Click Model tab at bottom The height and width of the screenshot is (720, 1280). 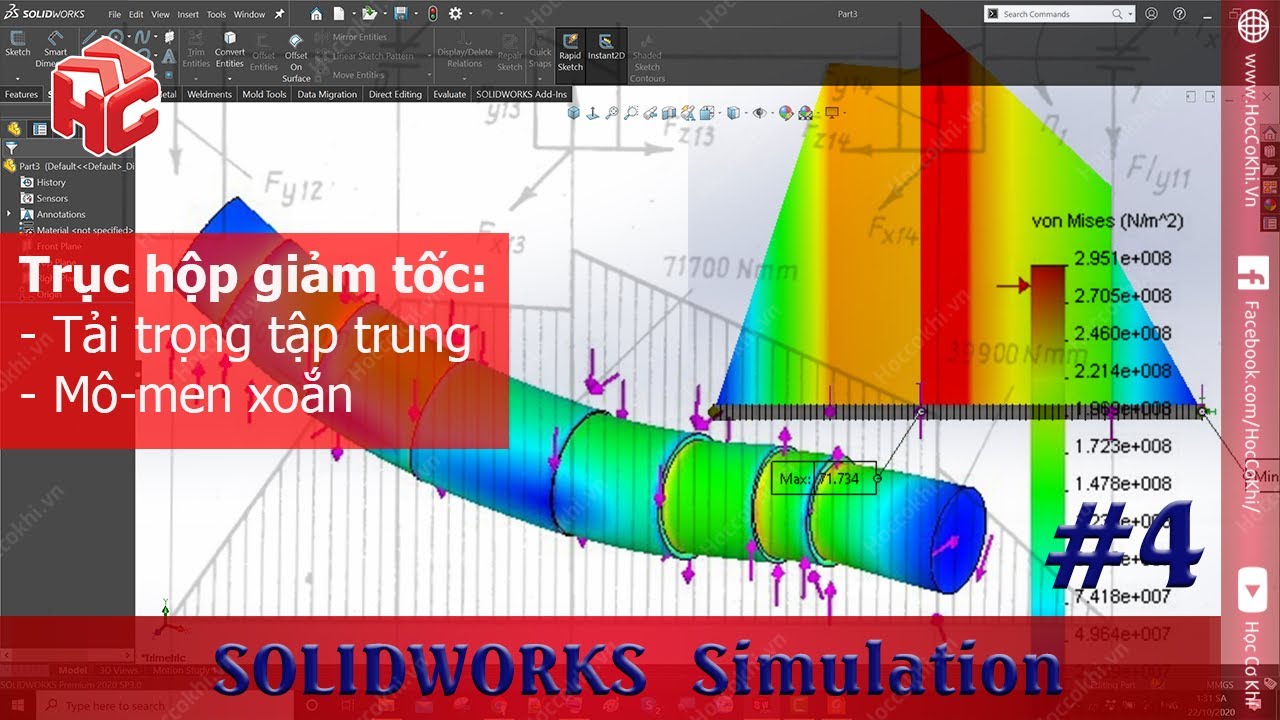click(x=73, y=671)
